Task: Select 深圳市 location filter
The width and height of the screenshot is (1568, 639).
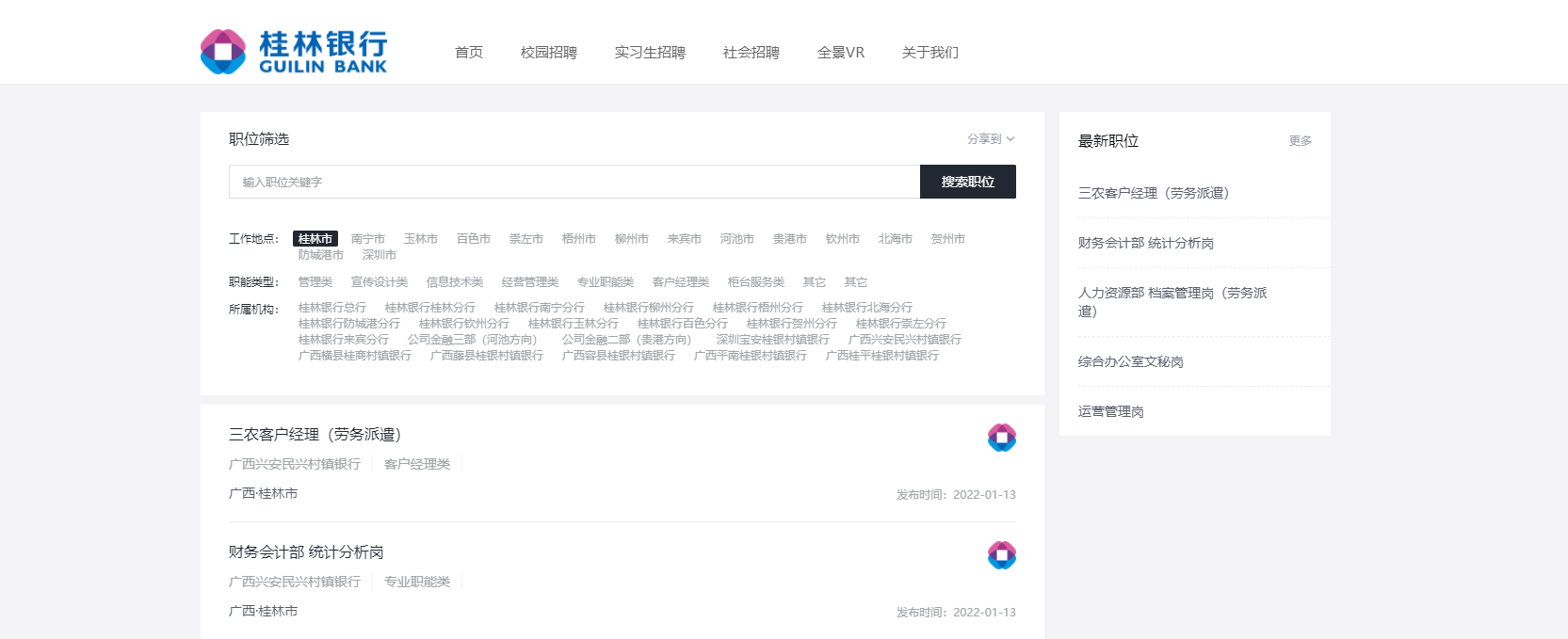Action: (379, 255)
